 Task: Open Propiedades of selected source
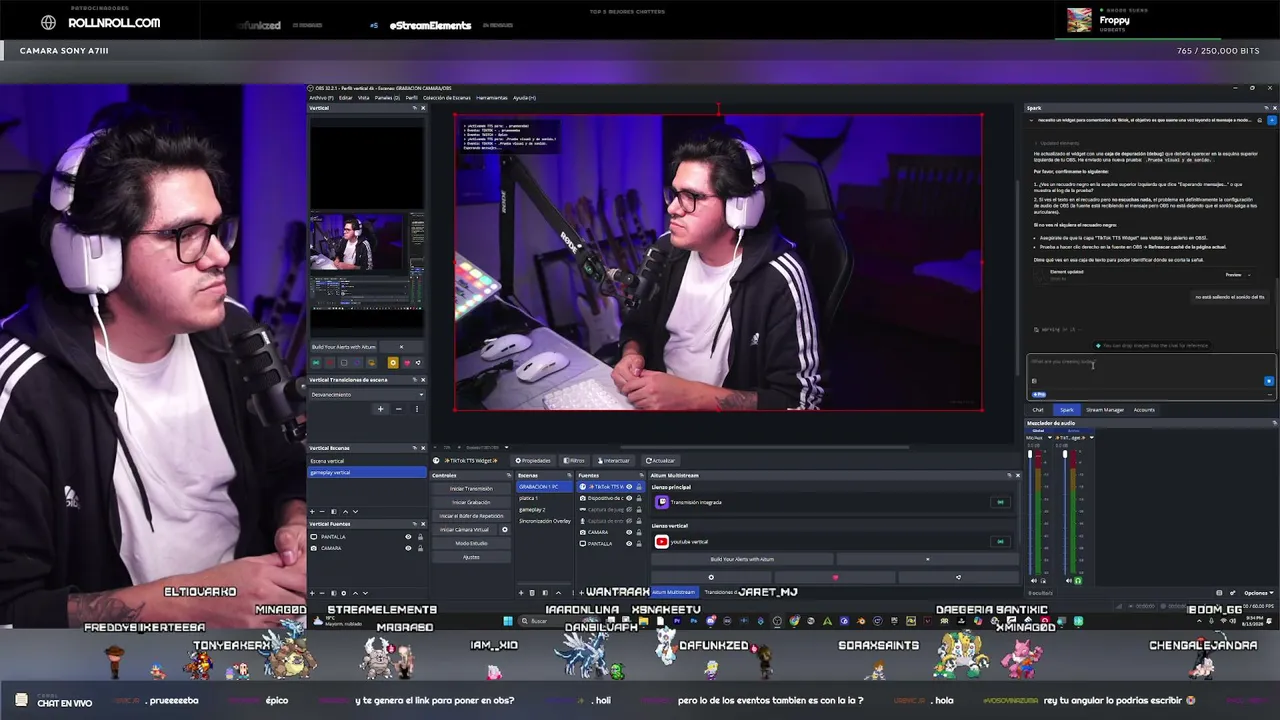pyautogui.click(x=533, y=461)
